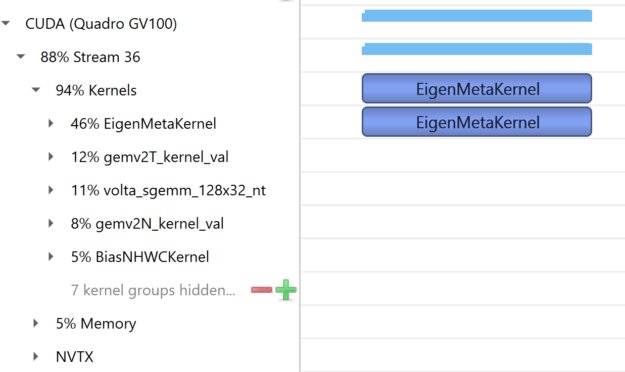
Task: Select the 5% BiasNHWCKernel label
Action: 140,257
